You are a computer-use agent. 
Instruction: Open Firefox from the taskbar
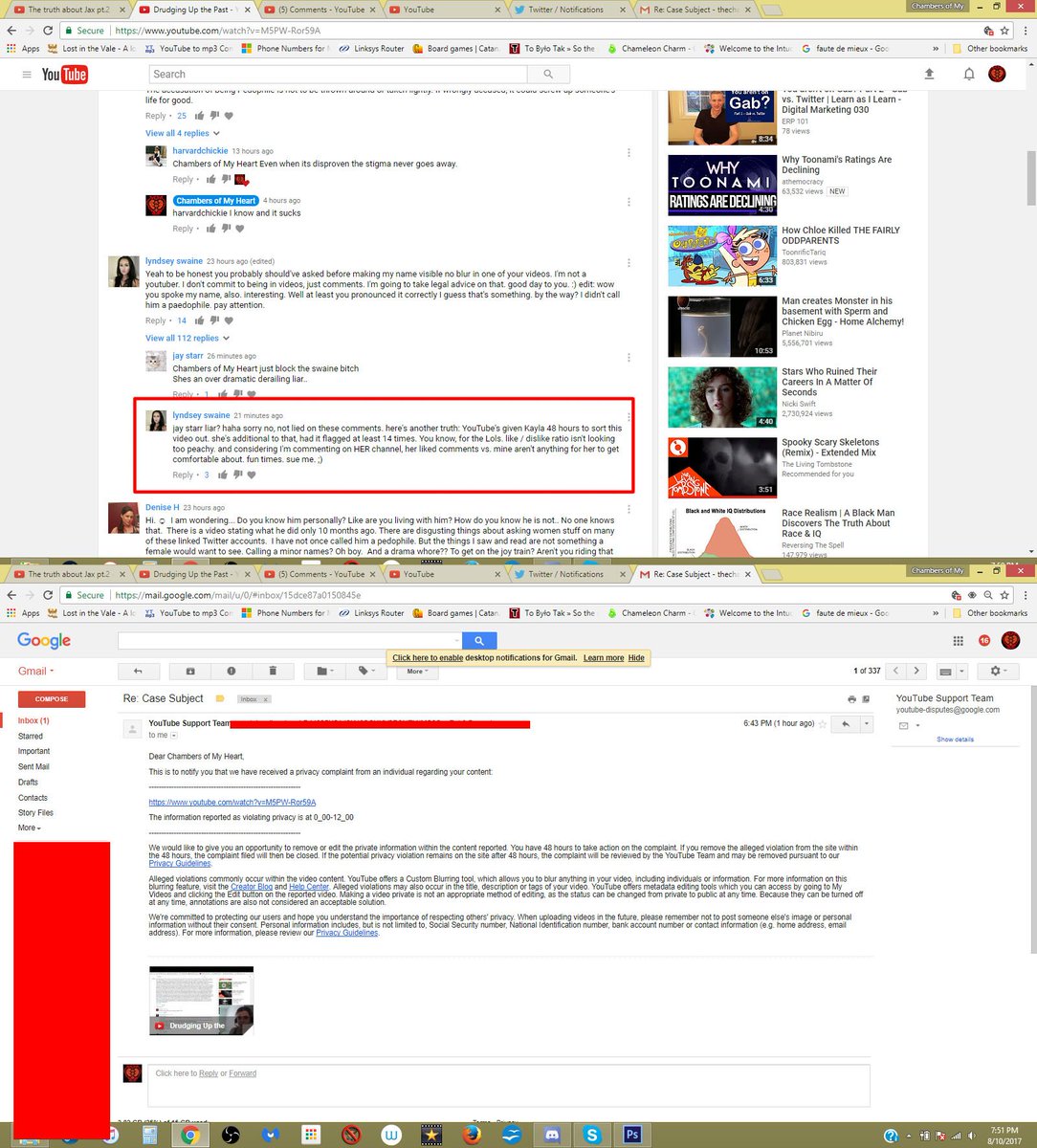pos(470,1135)
